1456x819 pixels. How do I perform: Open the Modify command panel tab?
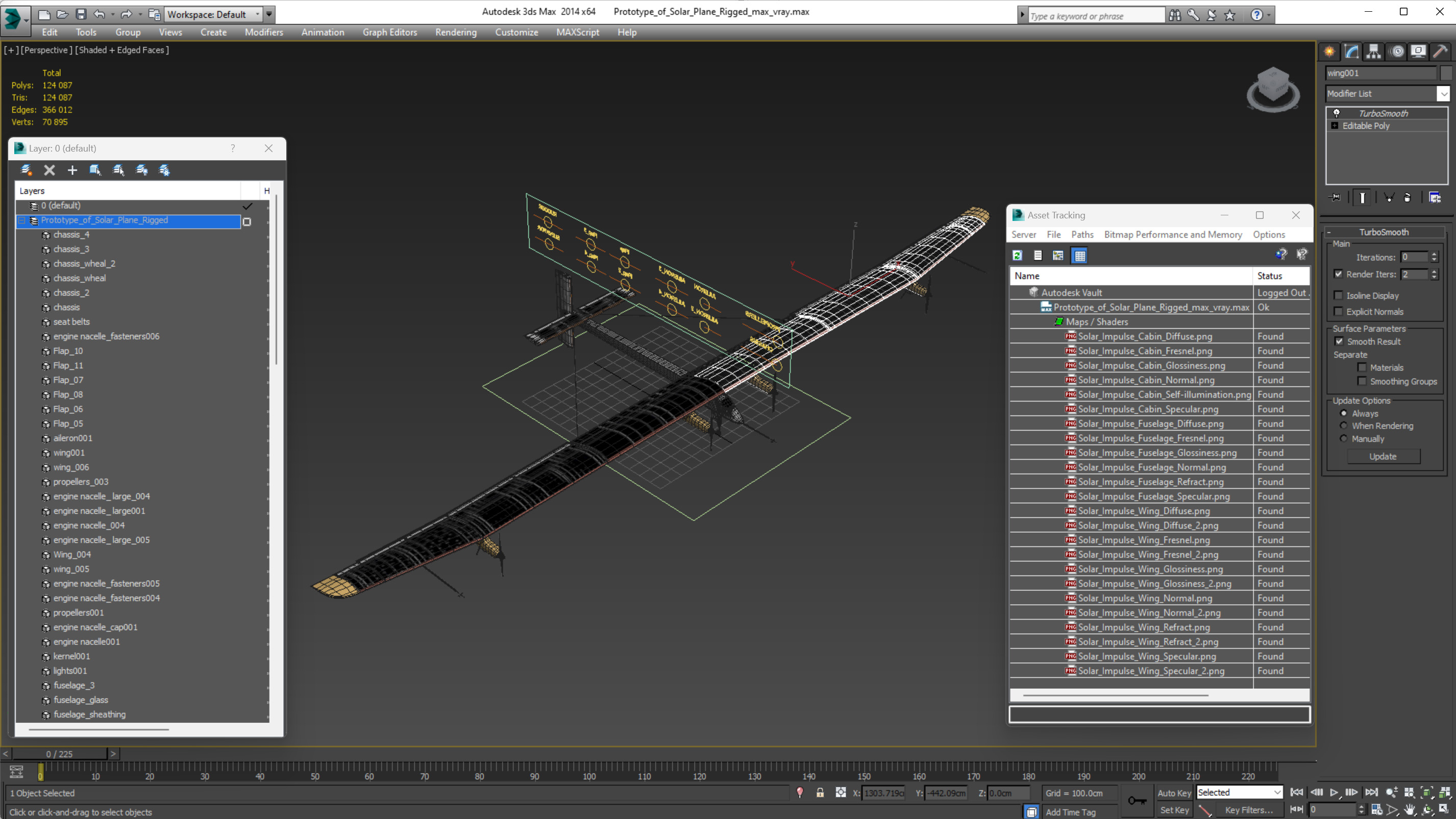click(1351, 52)
